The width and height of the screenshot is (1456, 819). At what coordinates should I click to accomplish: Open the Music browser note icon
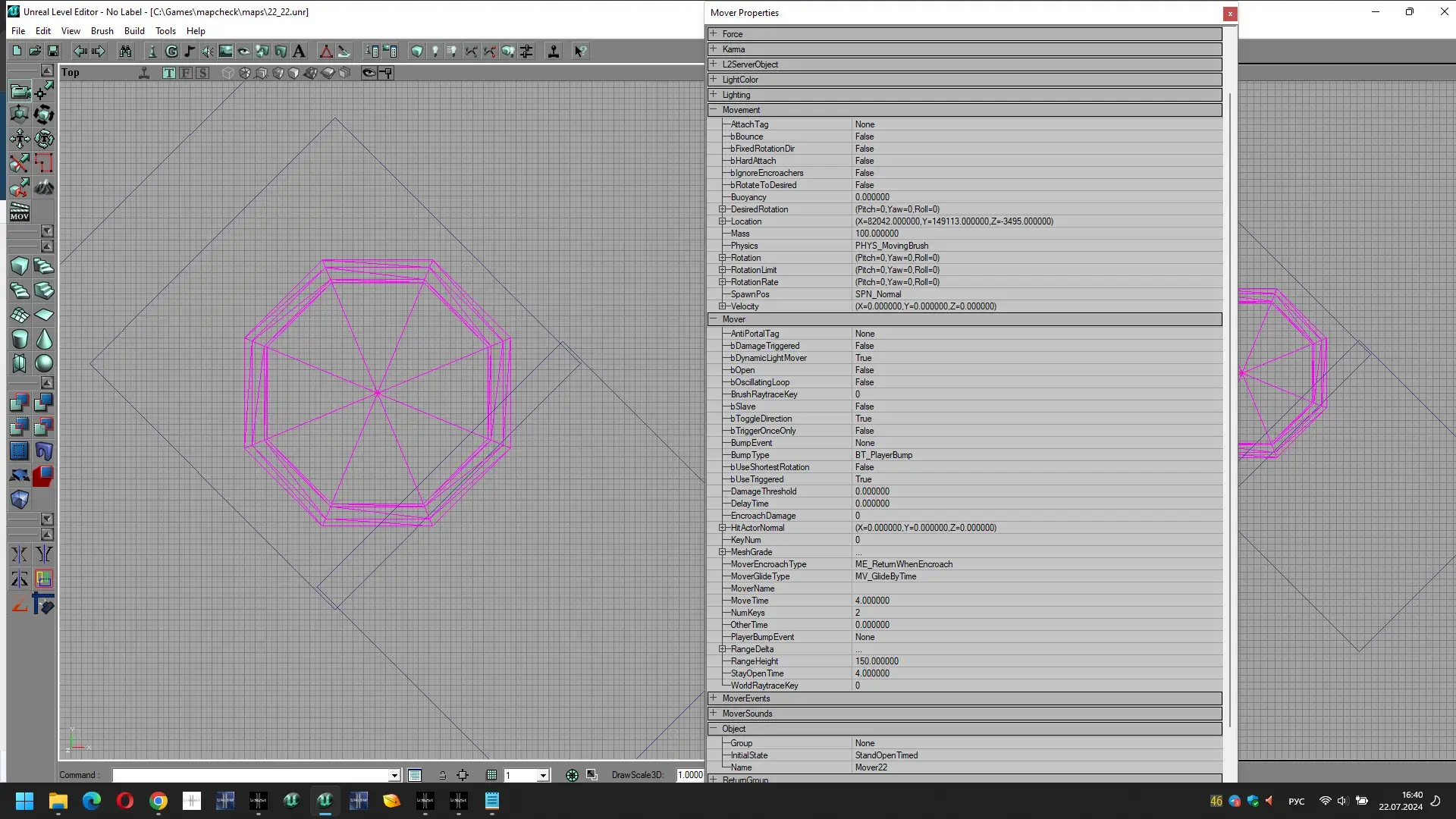pyautogui.click(x=190, y=51)
